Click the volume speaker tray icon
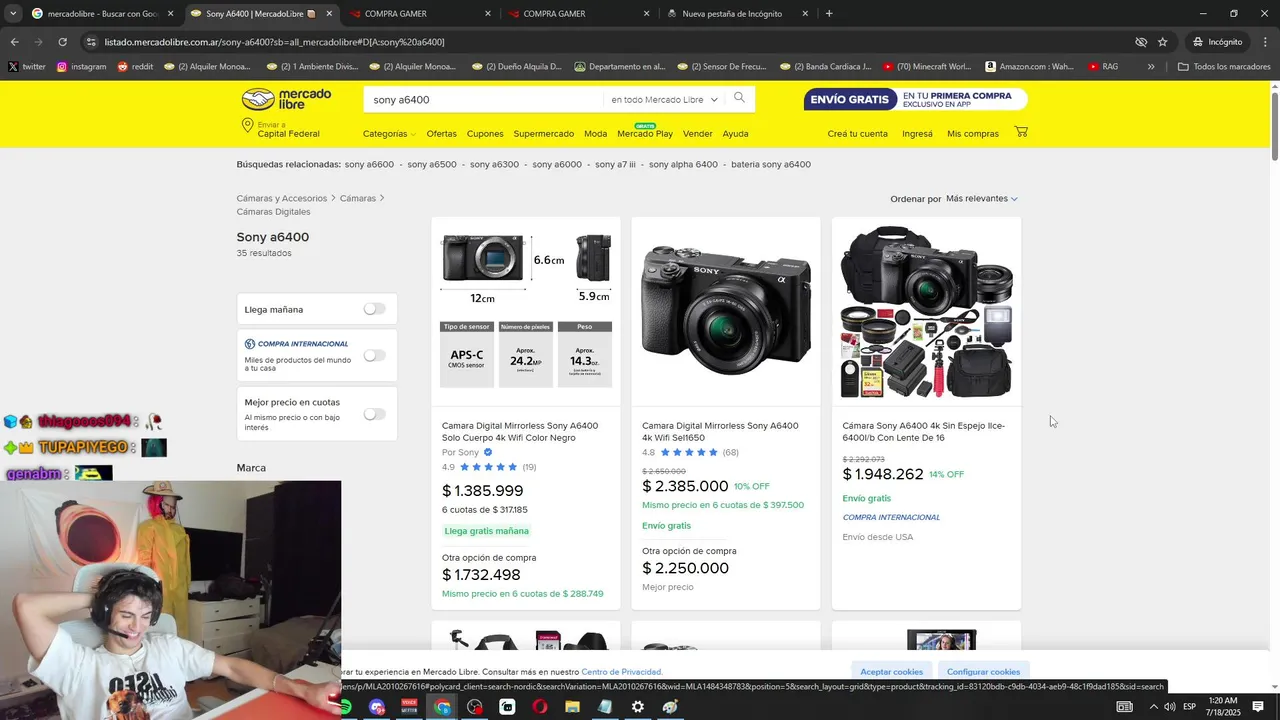The height and width of the screenshot is (720, 1280). point(1168,707)
